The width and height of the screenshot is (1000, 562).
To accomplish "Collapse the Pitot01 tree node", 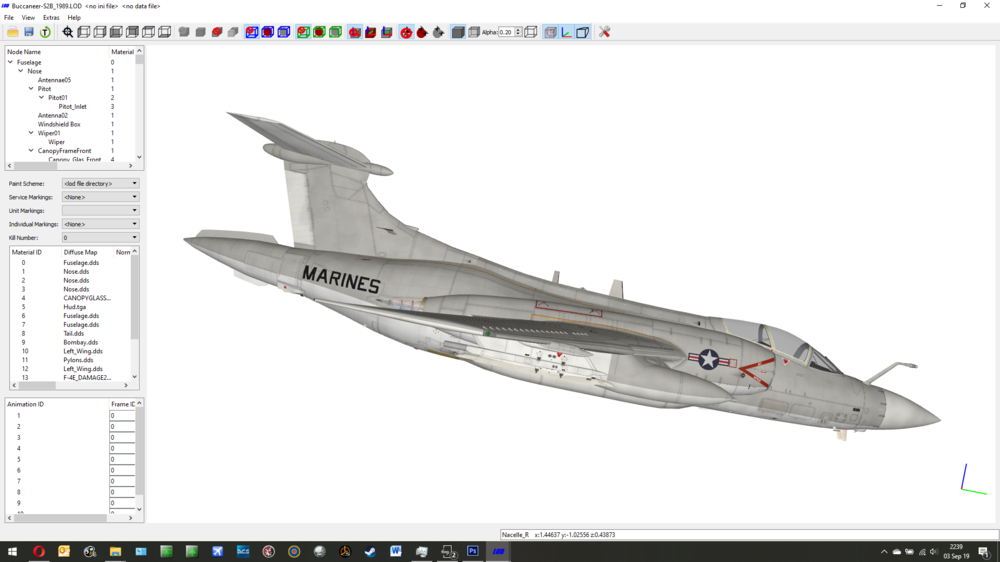I will pos(41,98).
